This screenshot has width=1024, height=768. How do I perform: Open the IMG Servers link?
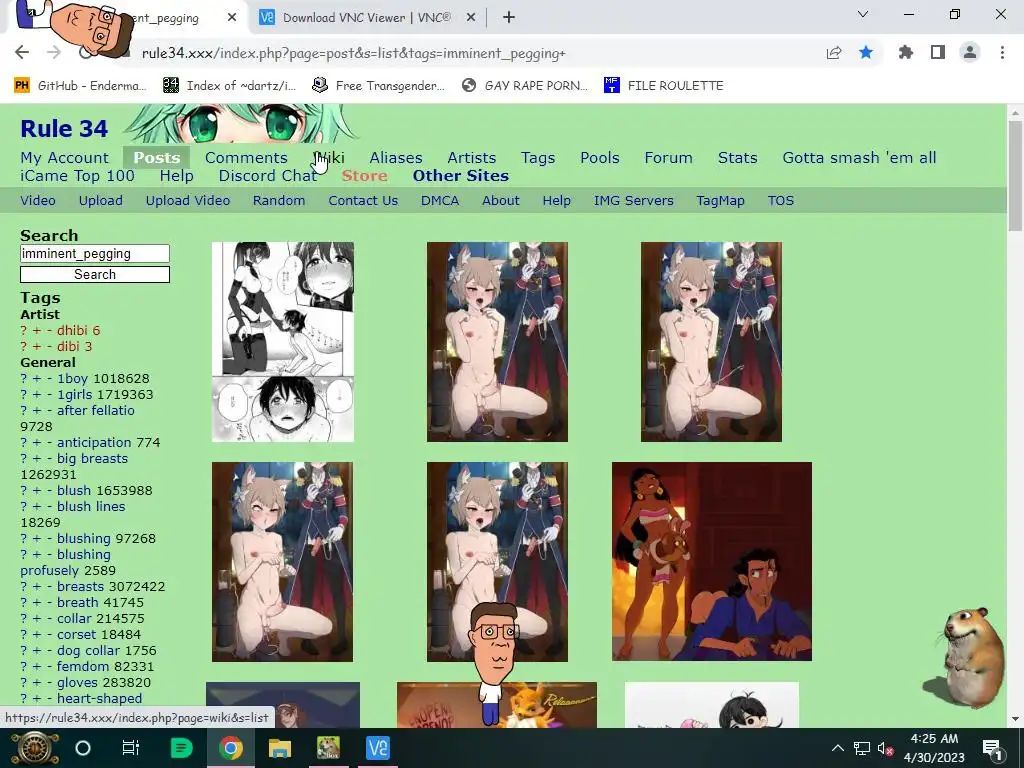pos(633,200)
